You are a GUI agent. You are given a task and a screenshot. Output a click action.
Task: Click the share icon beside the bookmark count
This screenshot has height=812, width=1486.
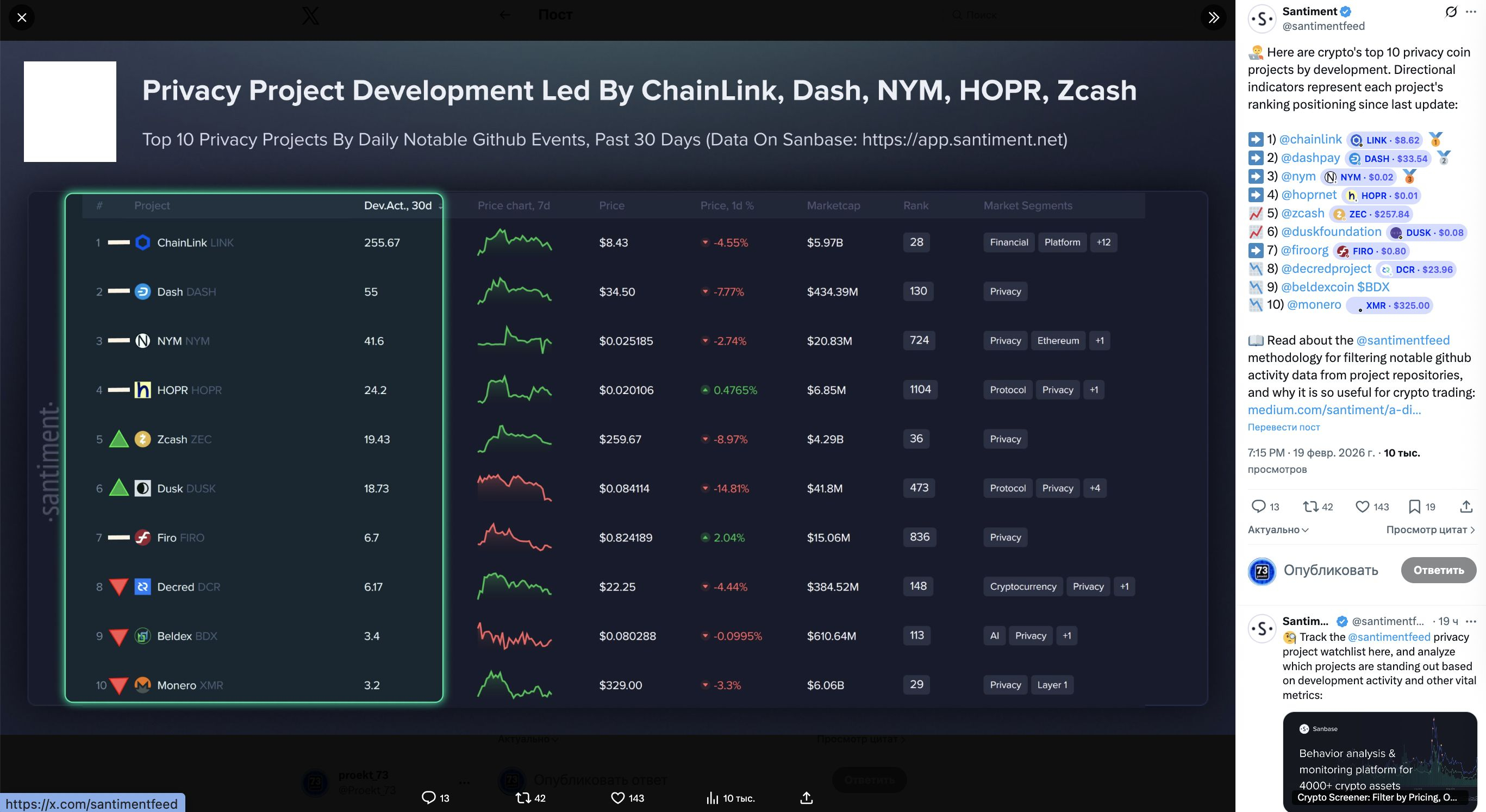tap(1466, 507)
